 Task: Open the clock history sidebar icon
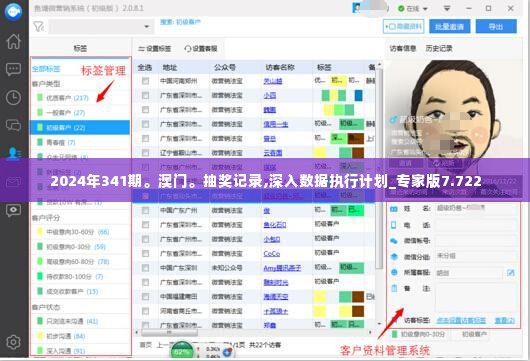[14, 98]
